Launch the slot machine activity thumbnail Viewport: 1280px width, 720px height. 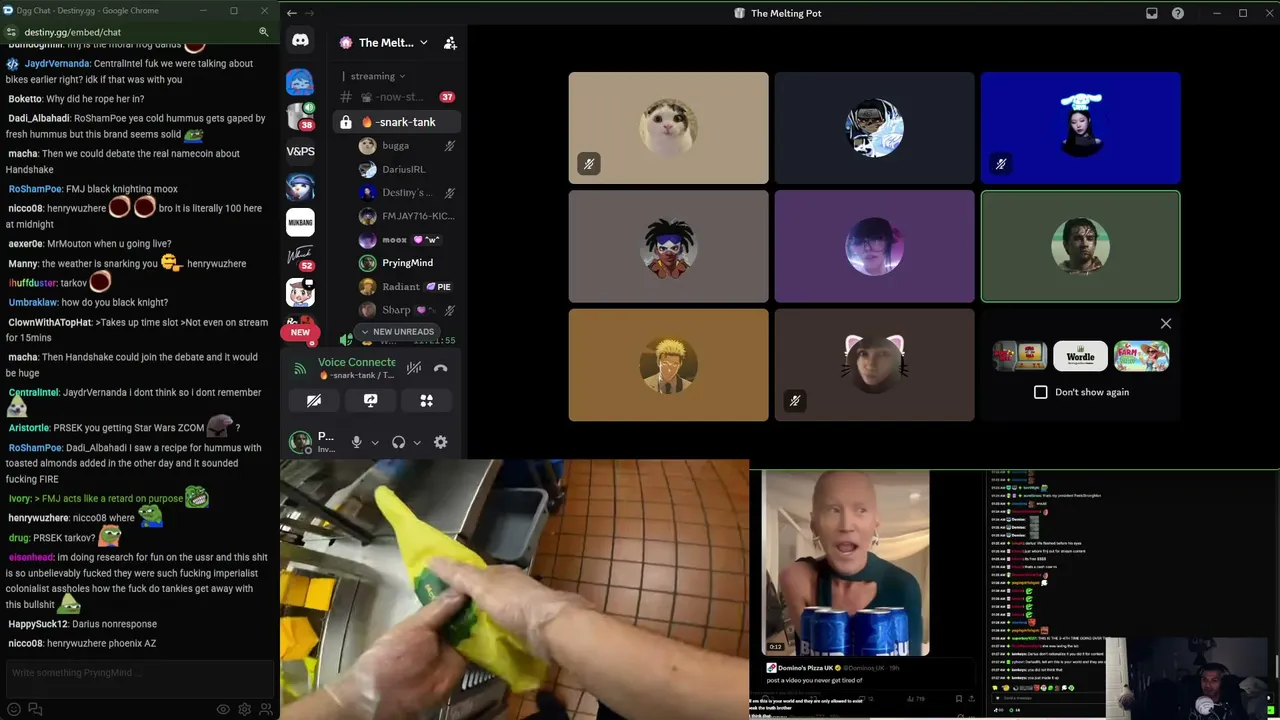1019,356
